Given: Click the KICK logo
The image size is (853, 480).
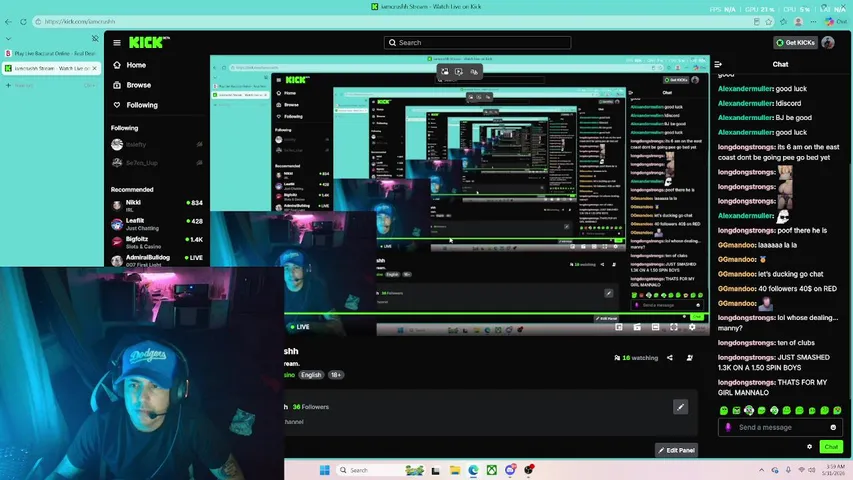Looking at the screenshot, I should click(x=149, y=42).
